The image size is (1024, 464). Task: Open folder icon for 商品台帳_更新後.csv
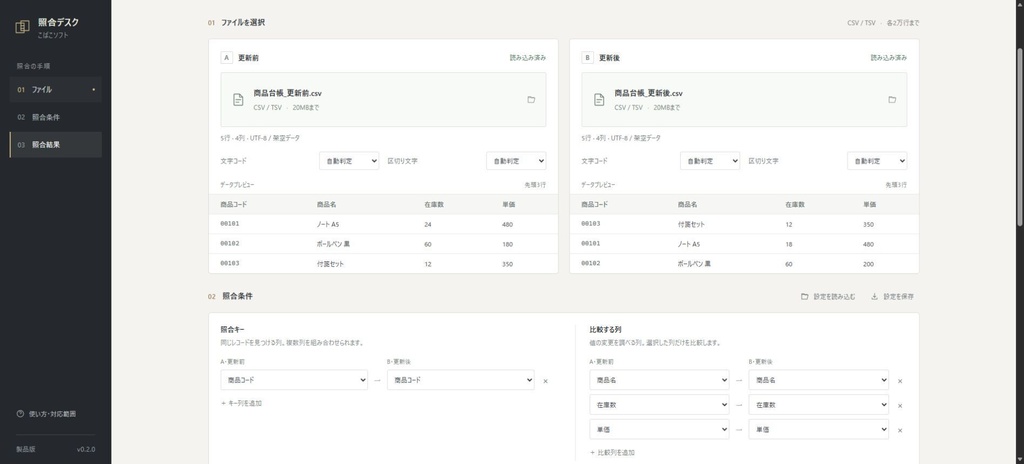point(891,100)
